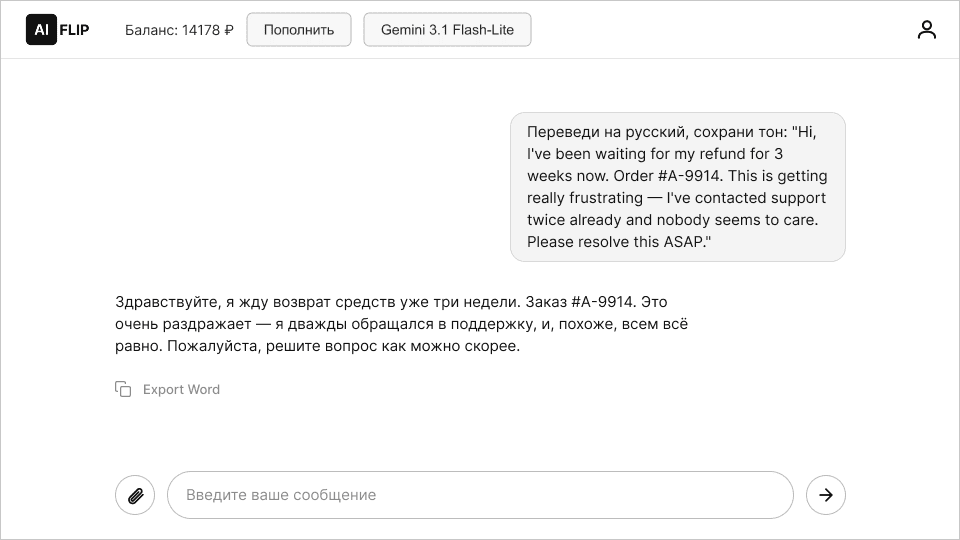Select the user's translation request bubble
The image size is (960, 540).
pos(677,187)
